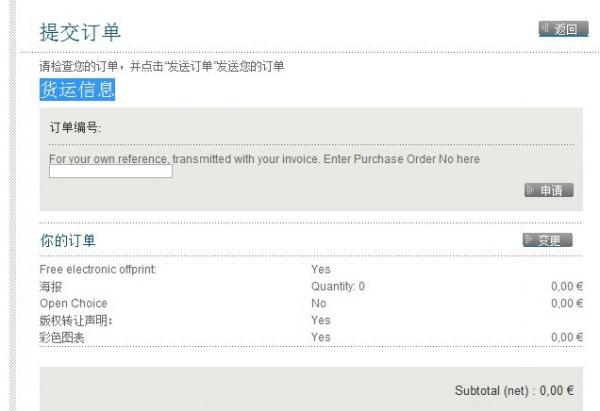Click the 彩色图表 item label
Image resolution: width=600 pixels, height=411 pixels.
[x=63, y=337]
